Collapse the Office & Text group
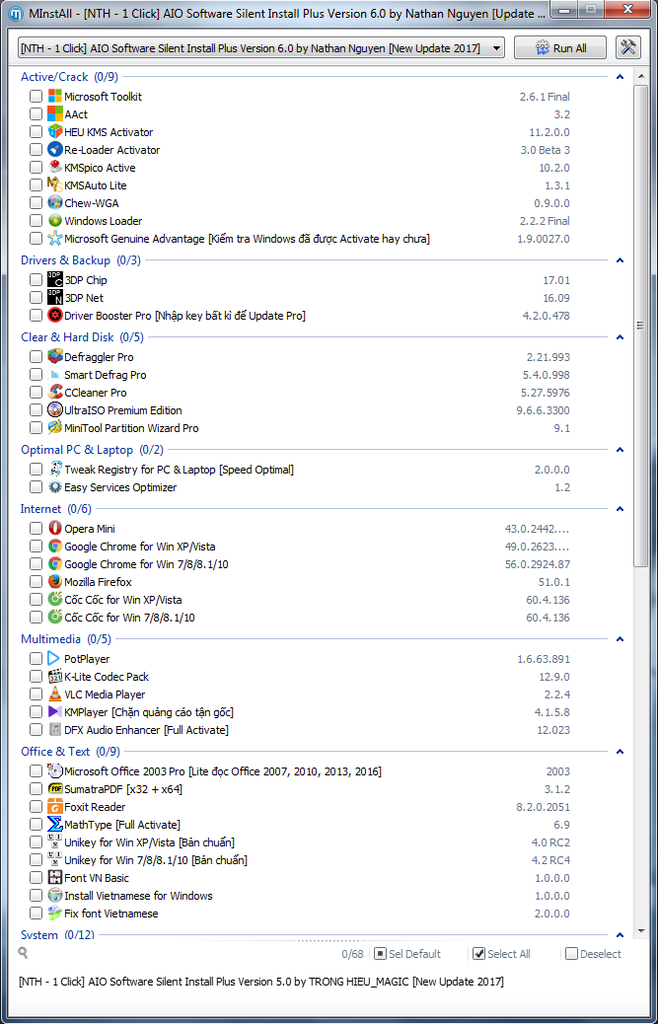The image size is (658, 1024). tap(620, 752)
